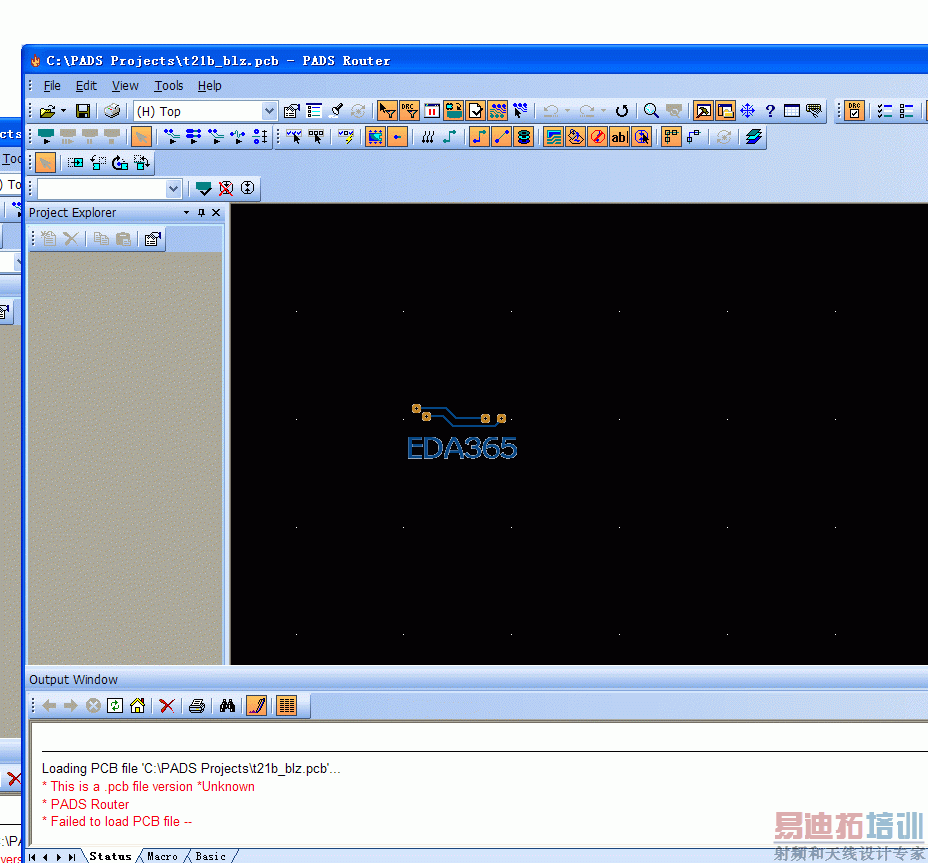Toggle the grid table button in Output toolbar
Viewport: 928px width, 863px height.
[x=286, y=706]
